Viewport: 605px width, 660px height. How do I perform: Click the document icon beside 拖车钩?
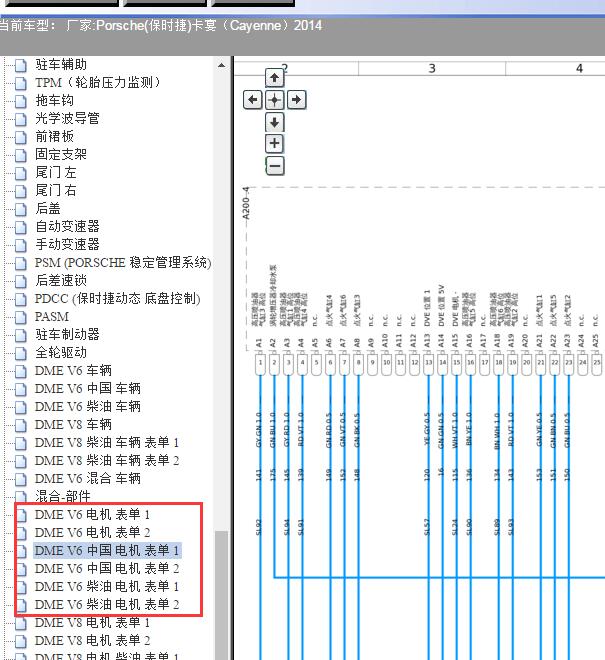(x=21, y=101)
